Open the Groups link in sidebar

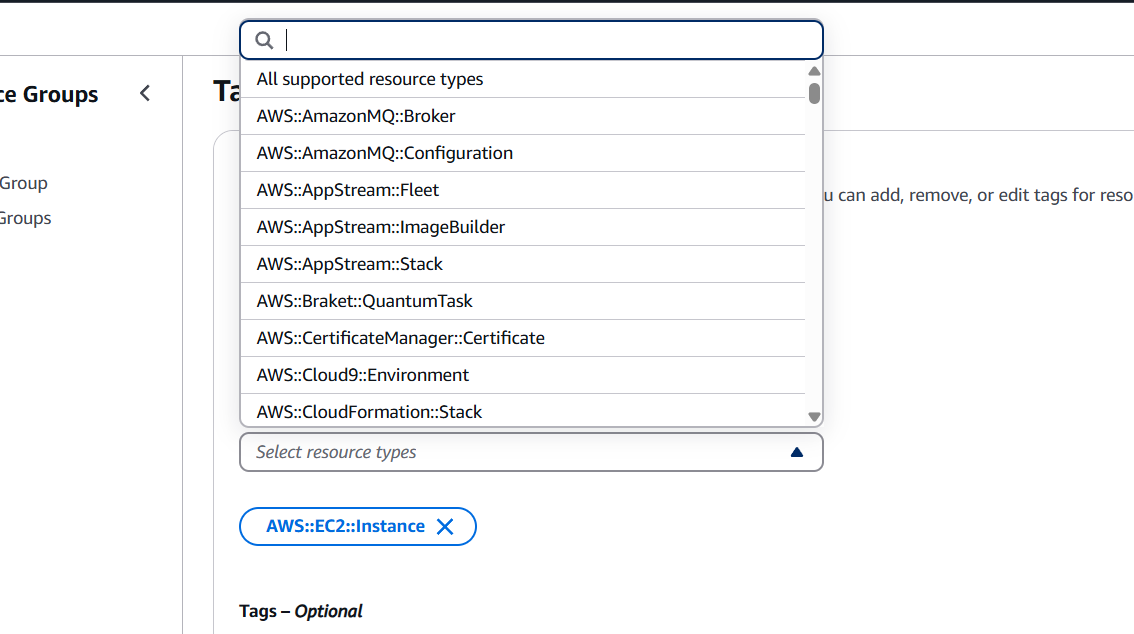[x=25, y=218]
